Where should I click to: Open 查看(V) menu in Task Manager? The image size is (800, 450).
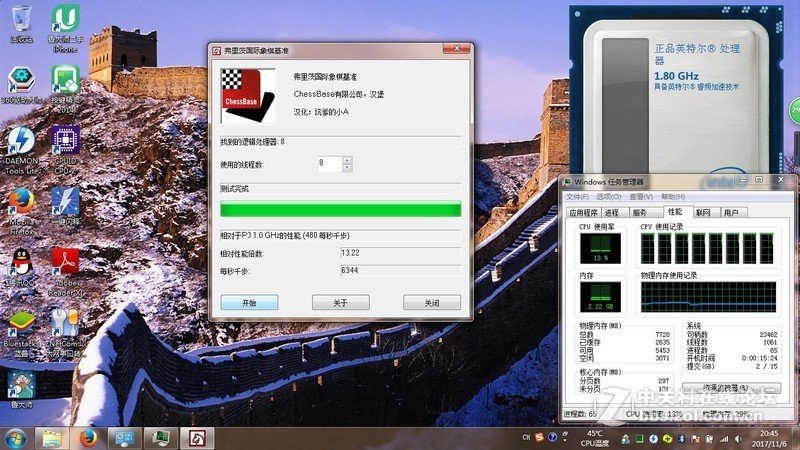[x=641, y=196]
